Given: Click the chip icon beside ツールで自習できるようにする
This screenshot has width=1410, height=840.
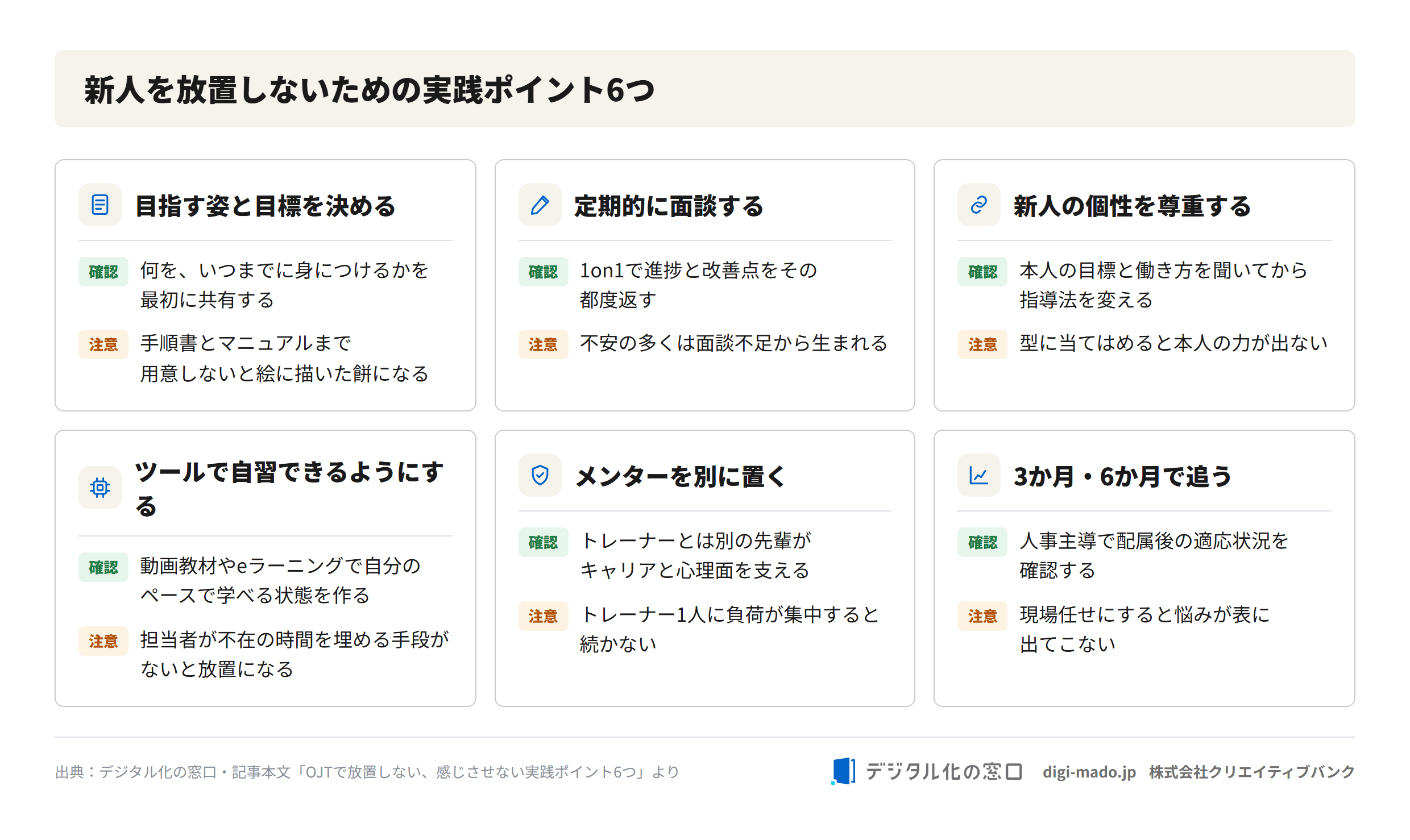Looking at the screenshot, I should click(x=100, y=488).
